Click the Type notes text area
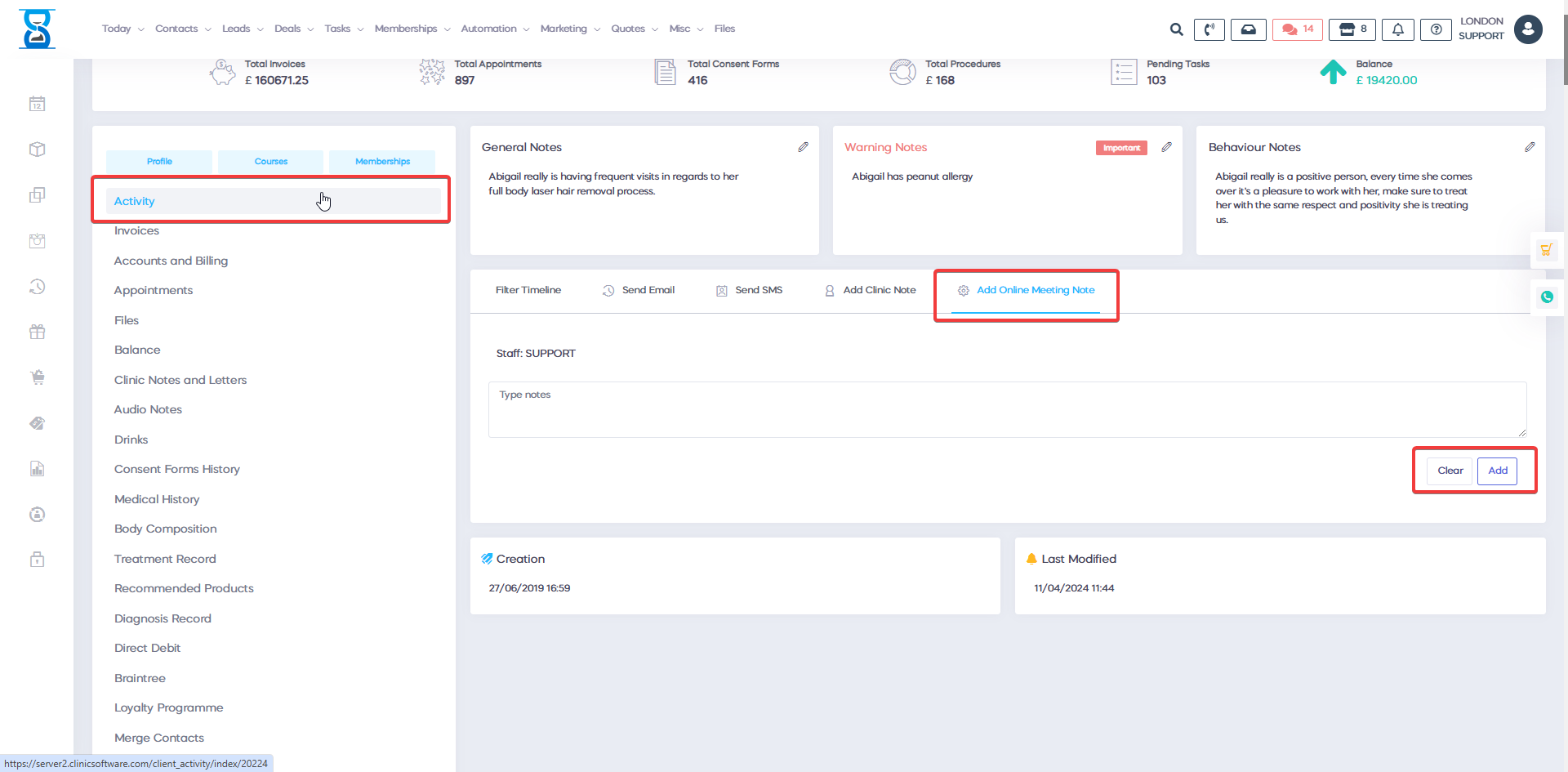The image size is (1568, 772). pos(1006,410)
